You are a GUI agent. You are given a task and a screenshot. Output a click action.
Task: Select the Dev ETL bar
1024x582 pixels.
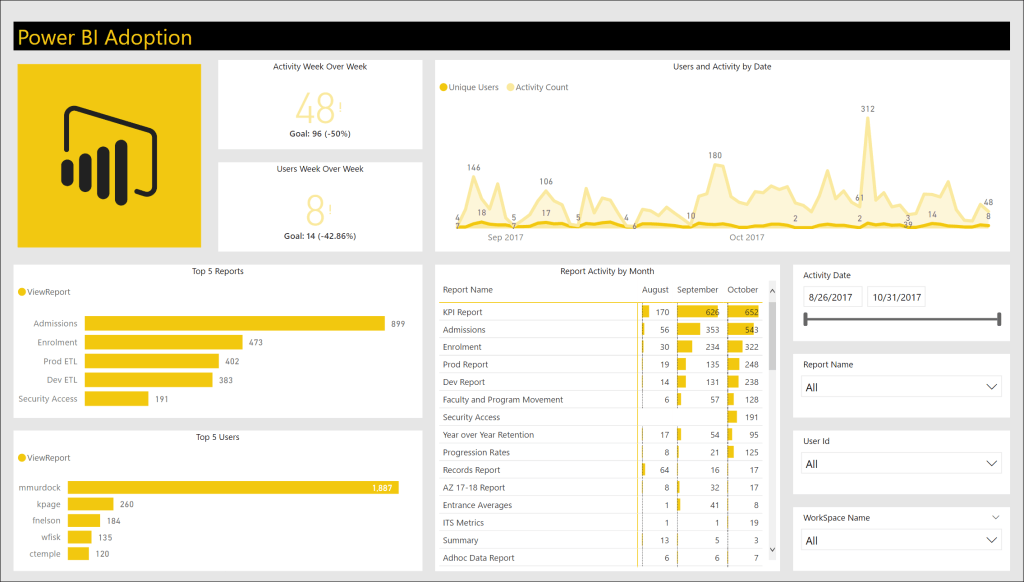tap(148, 380)
